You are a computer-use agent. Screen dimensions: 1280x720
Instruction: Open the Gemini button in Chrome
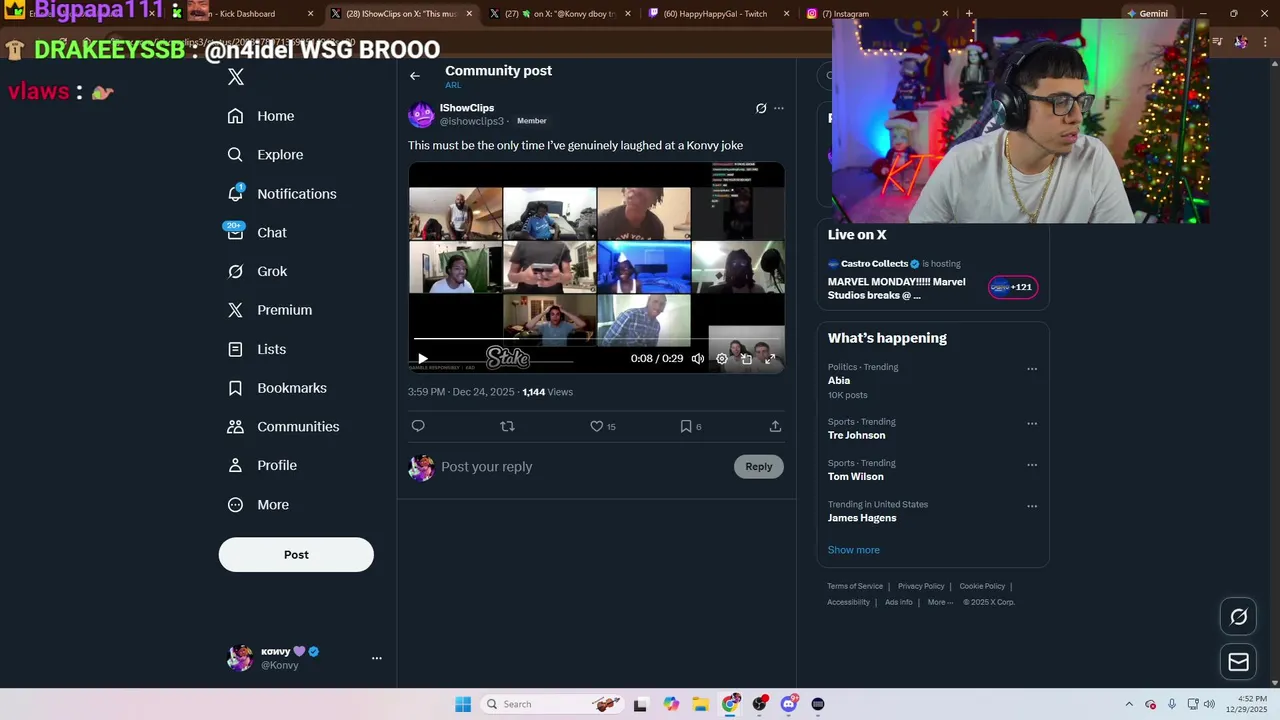[x=1147, y=13]
